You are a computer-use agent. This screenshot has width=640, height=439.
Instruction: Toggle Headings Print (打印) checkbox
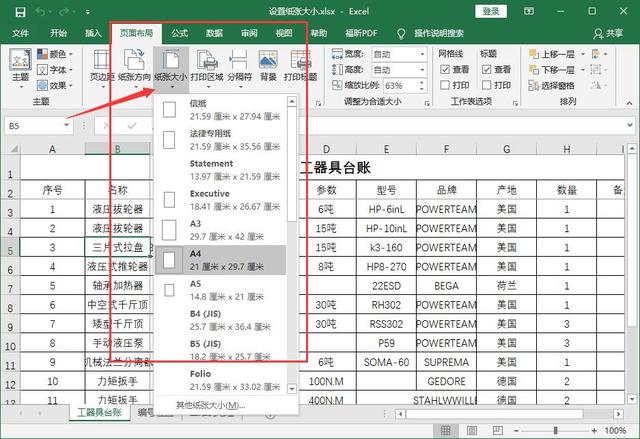[486, 85]
